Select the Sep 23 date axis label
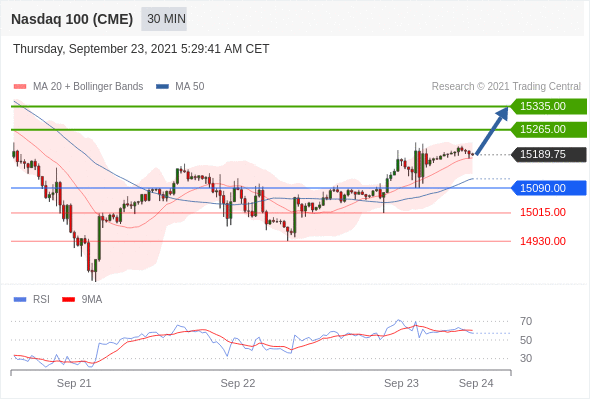This screenshot has width=590, height=400. [401, 383]
